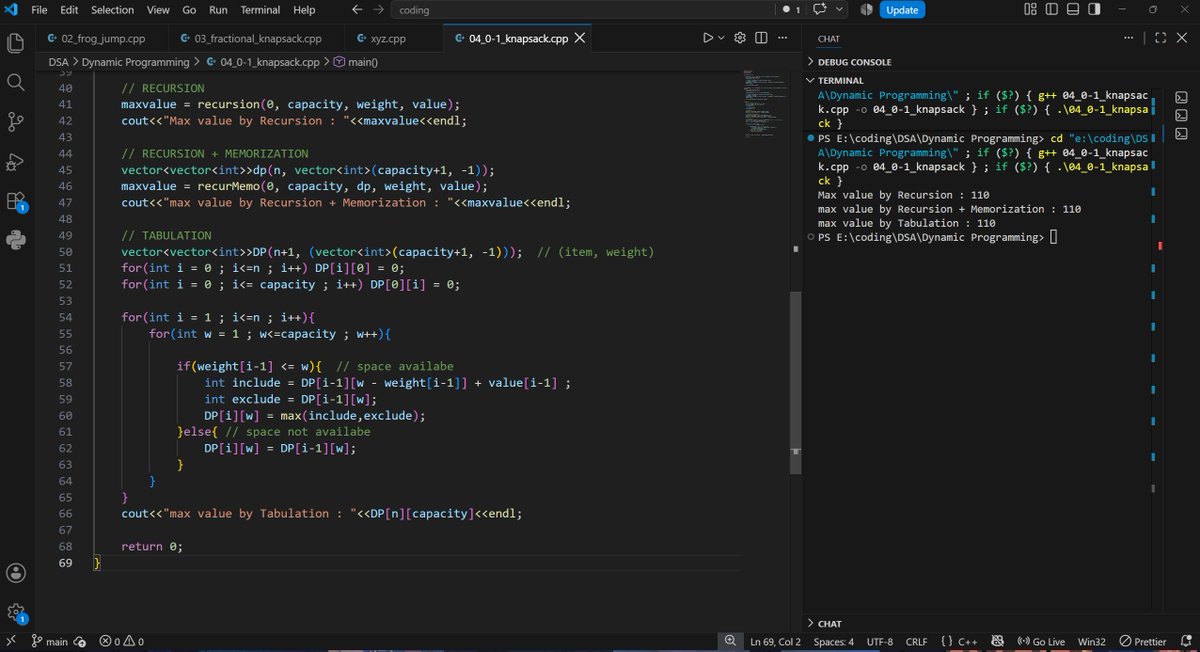
Task: Open the Python extension view
Action: [15, 239]
